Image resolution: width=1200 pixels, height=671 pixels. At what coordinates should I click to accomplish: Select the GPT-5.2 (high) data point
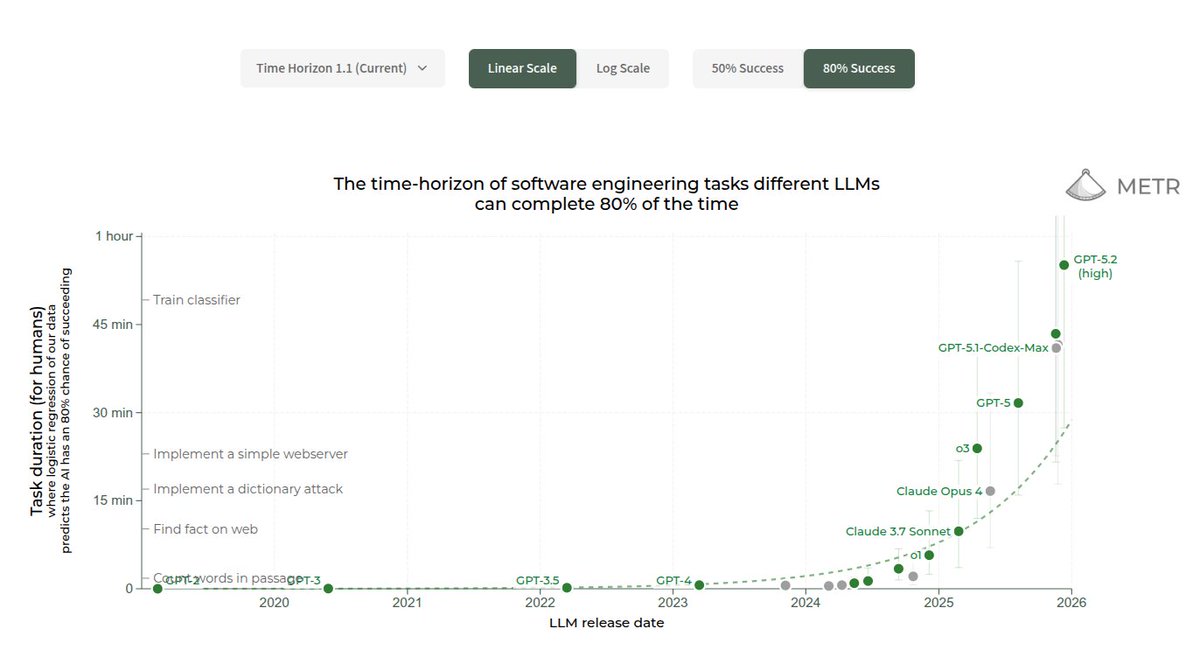coord(1063,265)
